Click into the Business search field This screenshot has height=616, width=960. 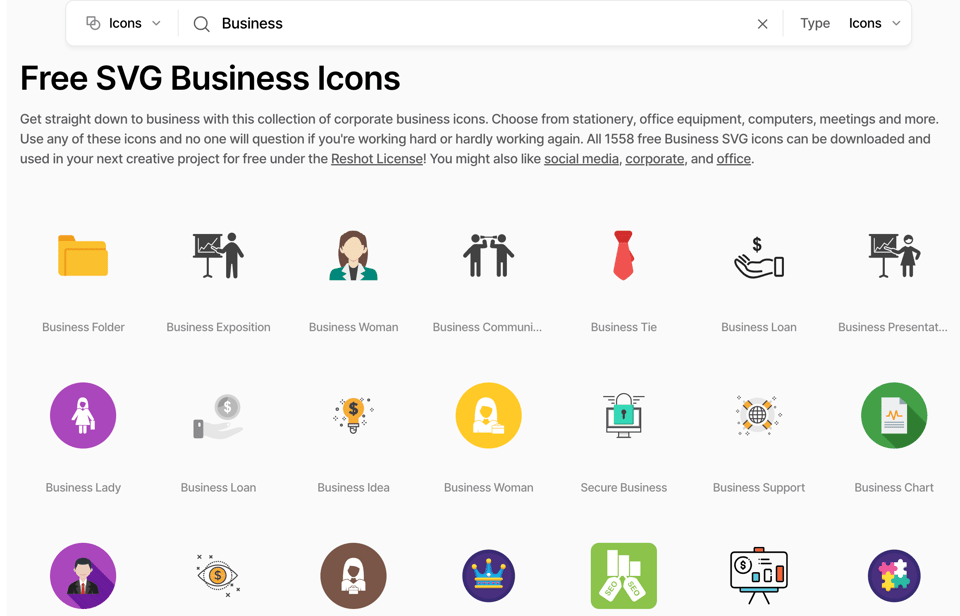tap(480, 23)
